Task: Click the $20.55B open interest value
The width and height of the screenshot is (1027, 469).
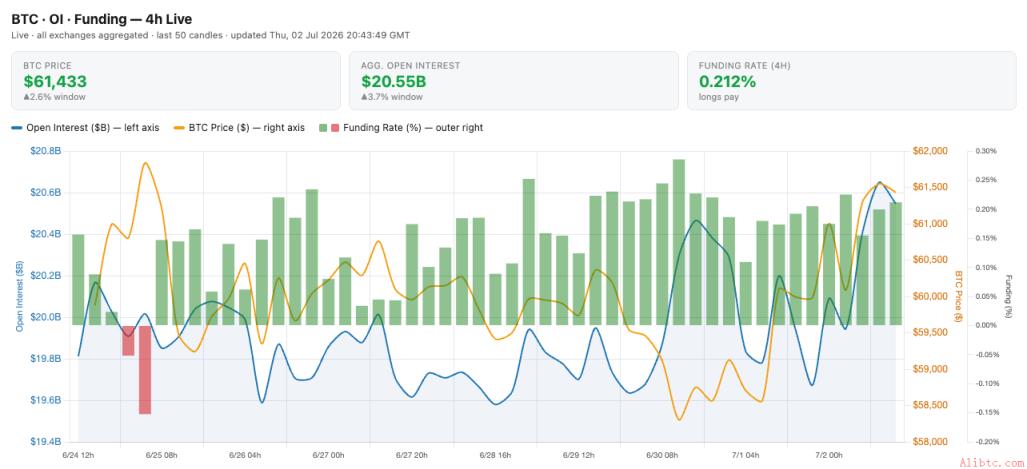Action: coord(394,82)
